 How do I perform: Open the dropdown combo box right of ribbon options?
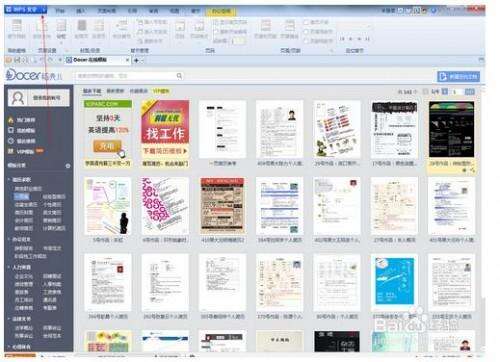[353, 26]
